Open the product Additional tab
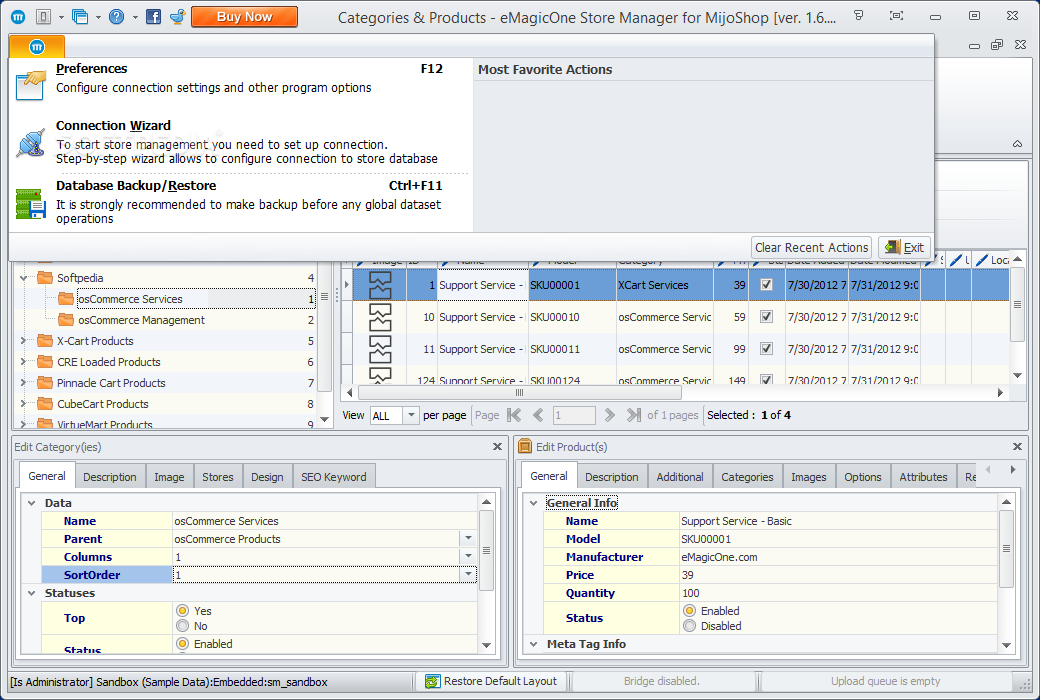This screenshot has height=700, width=1040. click(680, 477)
